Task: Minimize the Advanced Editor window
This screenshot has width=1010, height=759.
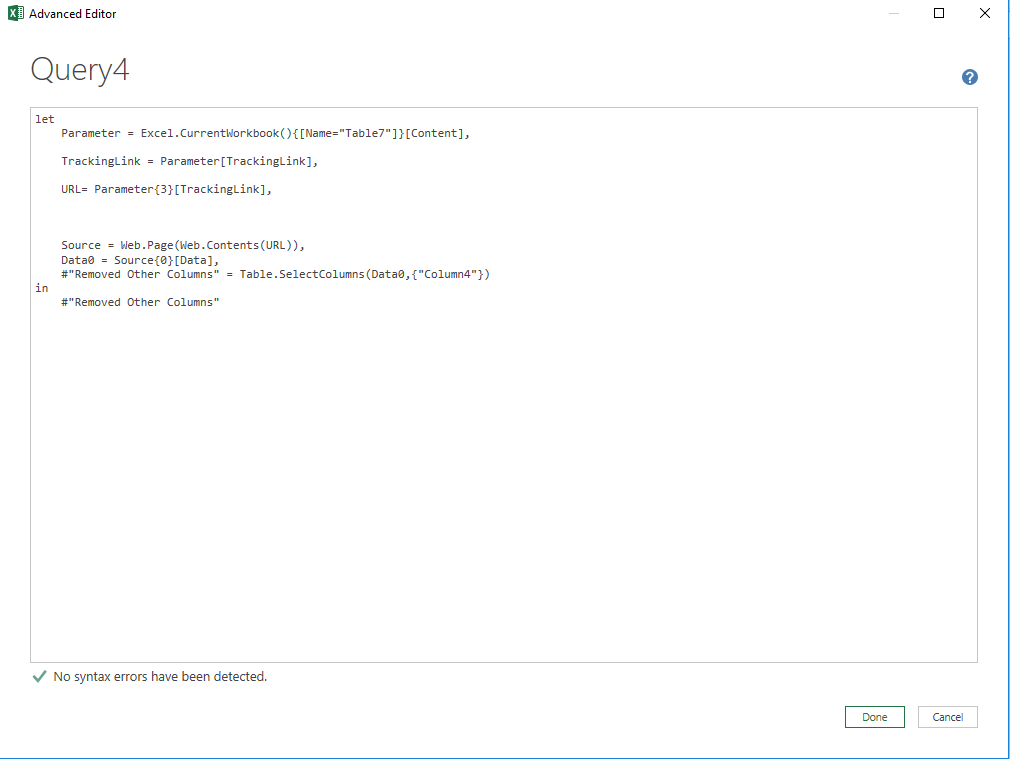Action: point(890,13)
